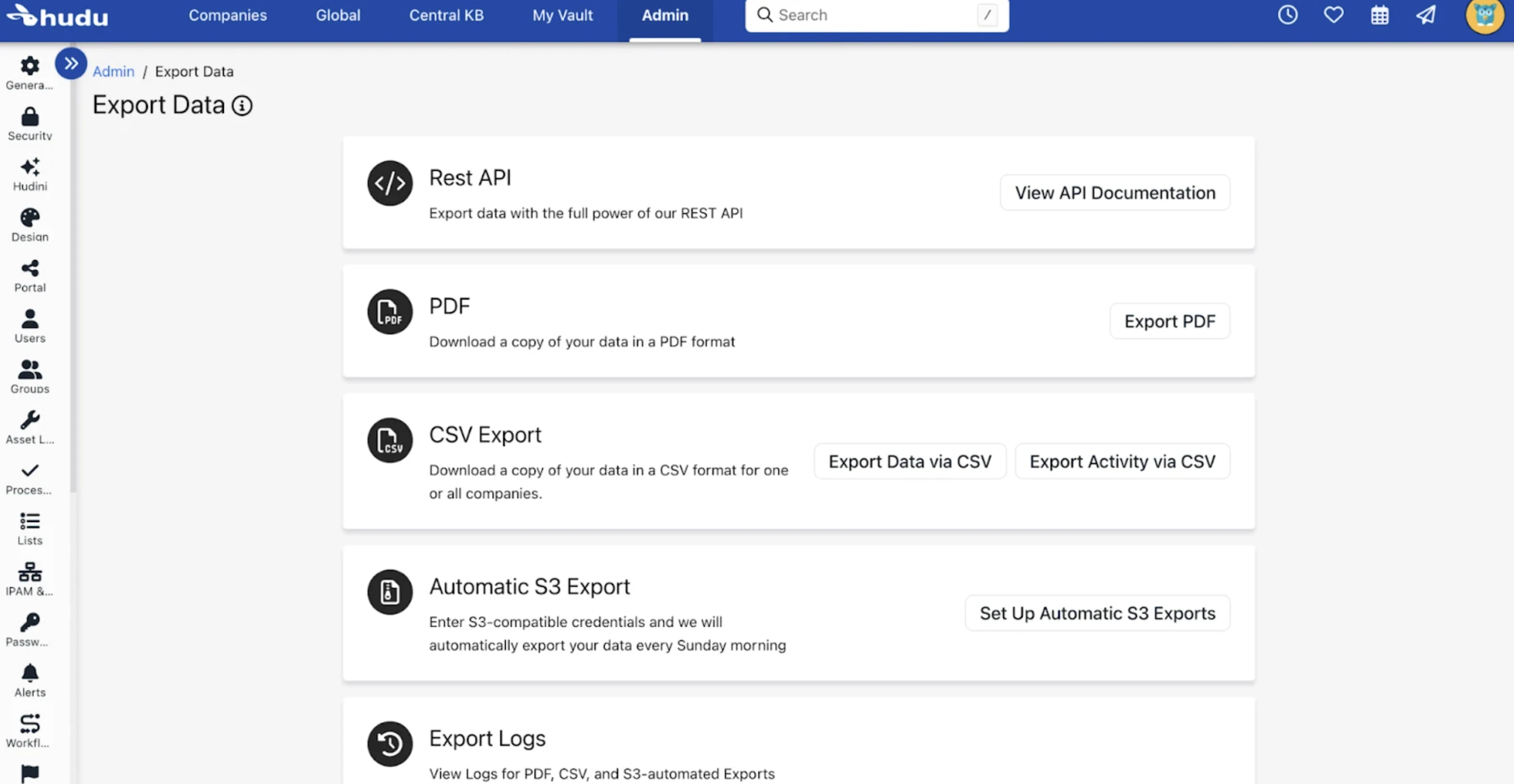
Task: Open Asset Layouts wrench icon
Action: 30,420
